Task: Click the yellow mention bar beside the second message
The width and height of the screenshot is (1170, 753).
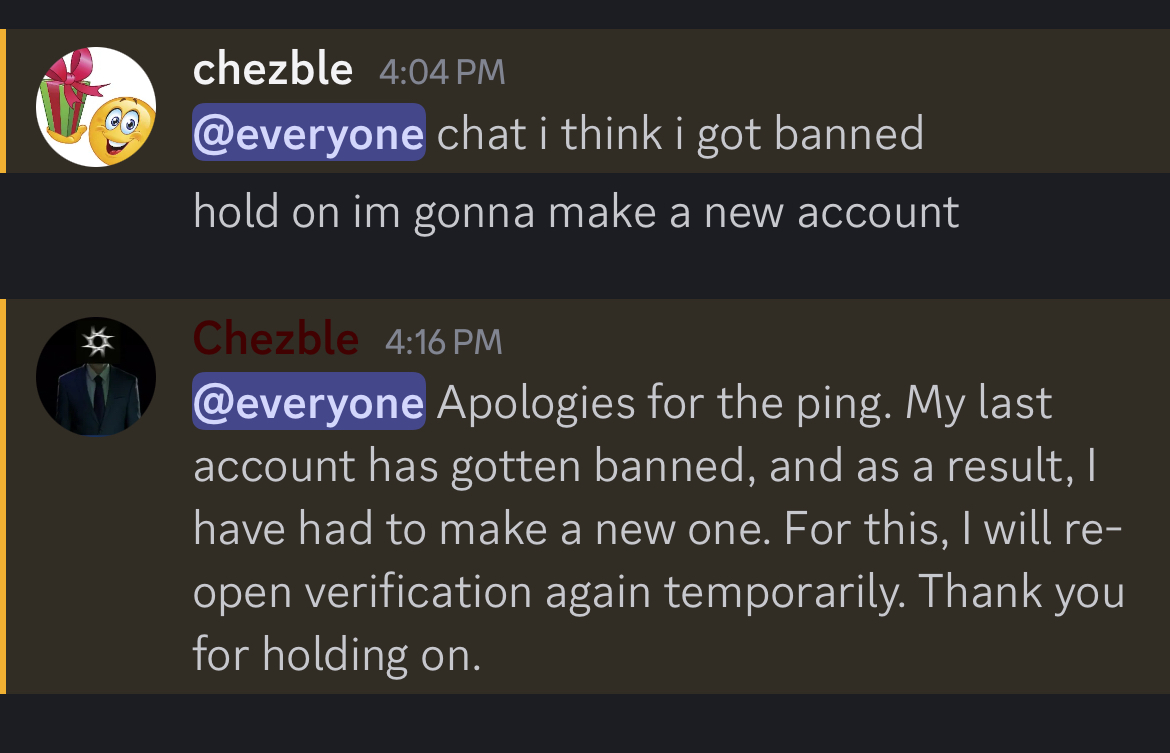Action: tap(3, 496)
